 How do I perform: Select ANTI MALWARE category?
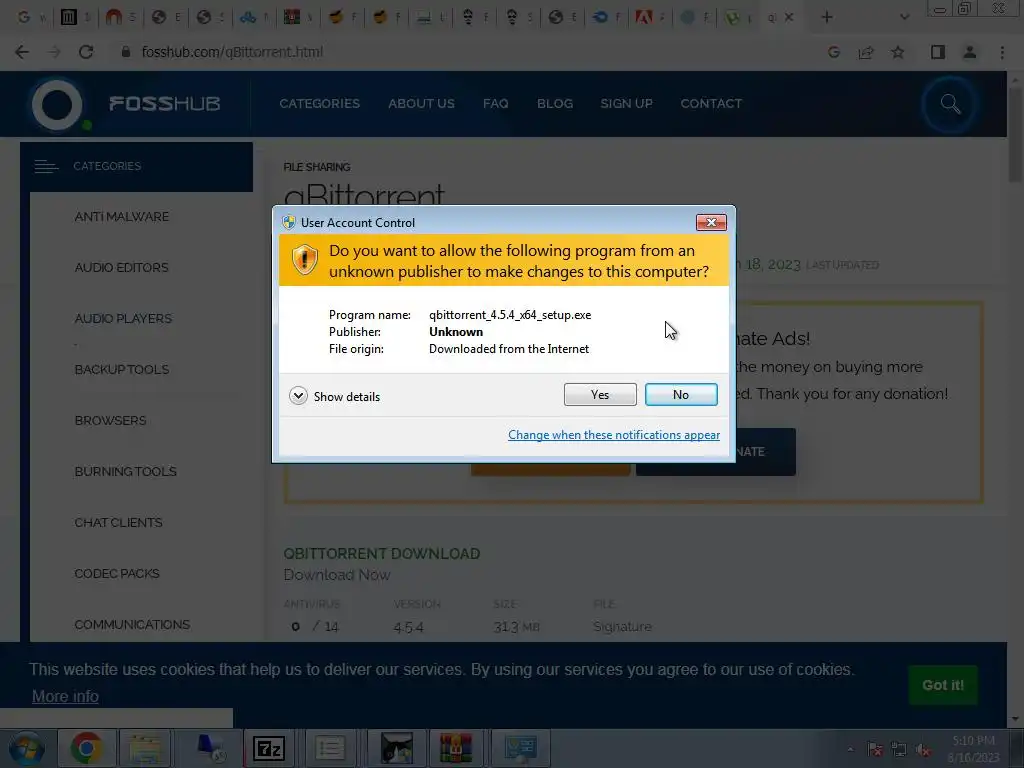pyautogui.click(x=121, y=217)
